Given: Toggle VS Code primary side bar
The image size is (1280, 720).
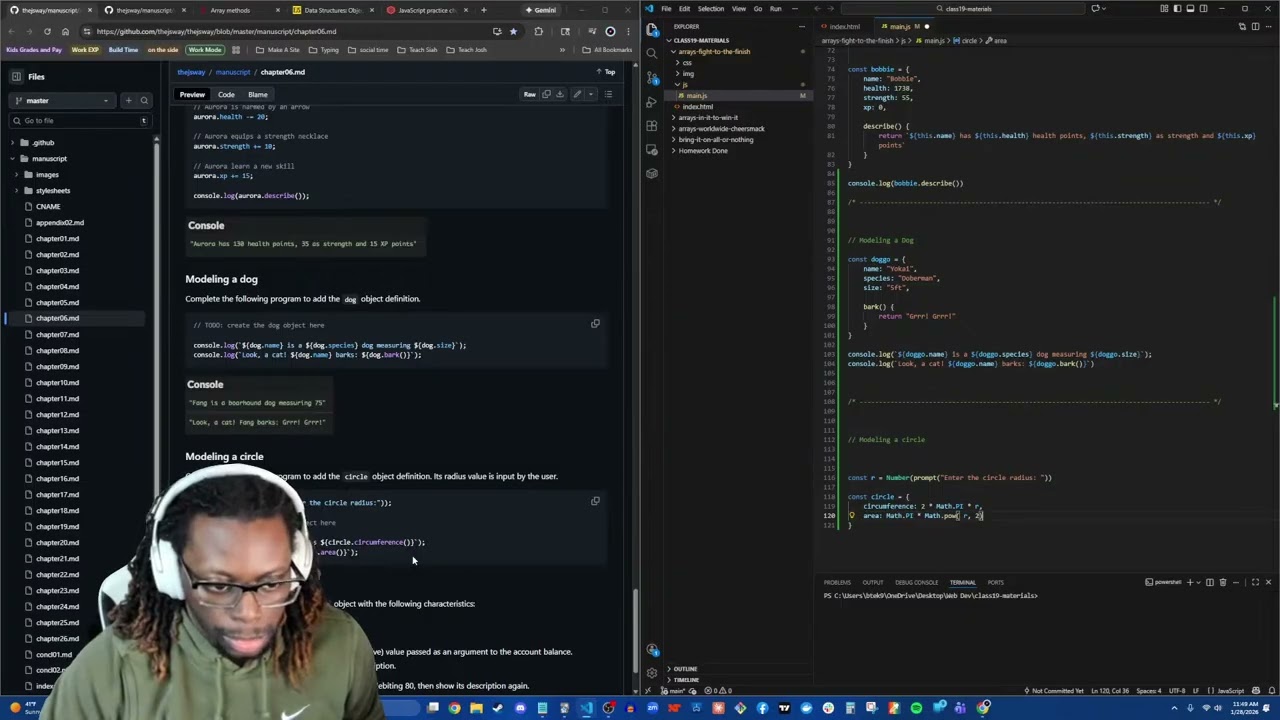Looking at the screenshot, I should (x=1176, y=9).
